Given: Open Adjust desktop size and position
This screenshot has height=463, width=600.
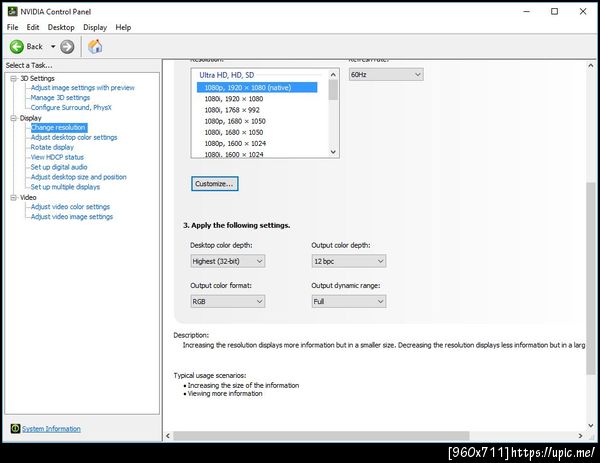Looking at the screenshot, I should pyautogui.click(x=78, y=177).
